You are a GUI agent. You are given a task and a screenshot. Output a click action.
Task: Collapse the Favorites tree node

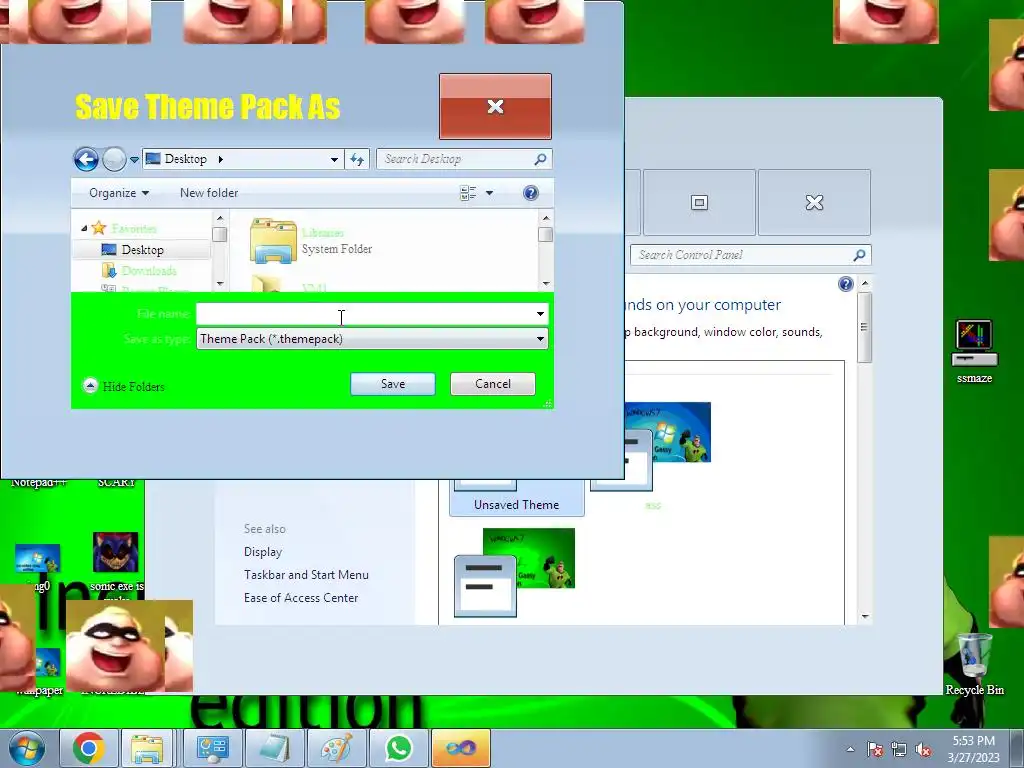pos(84,229)
